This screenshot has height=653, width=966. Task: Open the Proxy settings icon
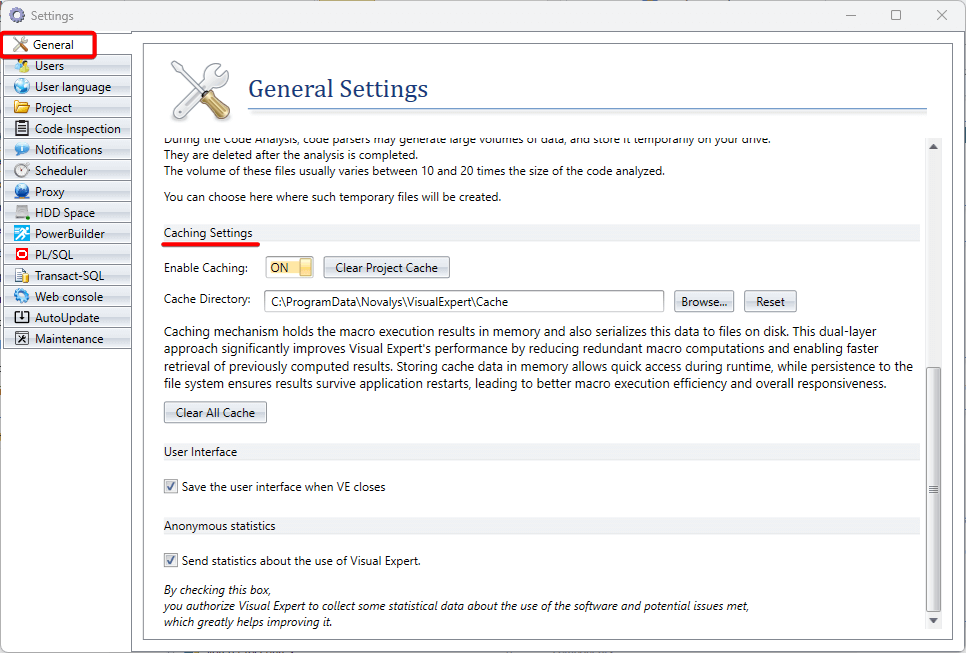click(23, 191)
